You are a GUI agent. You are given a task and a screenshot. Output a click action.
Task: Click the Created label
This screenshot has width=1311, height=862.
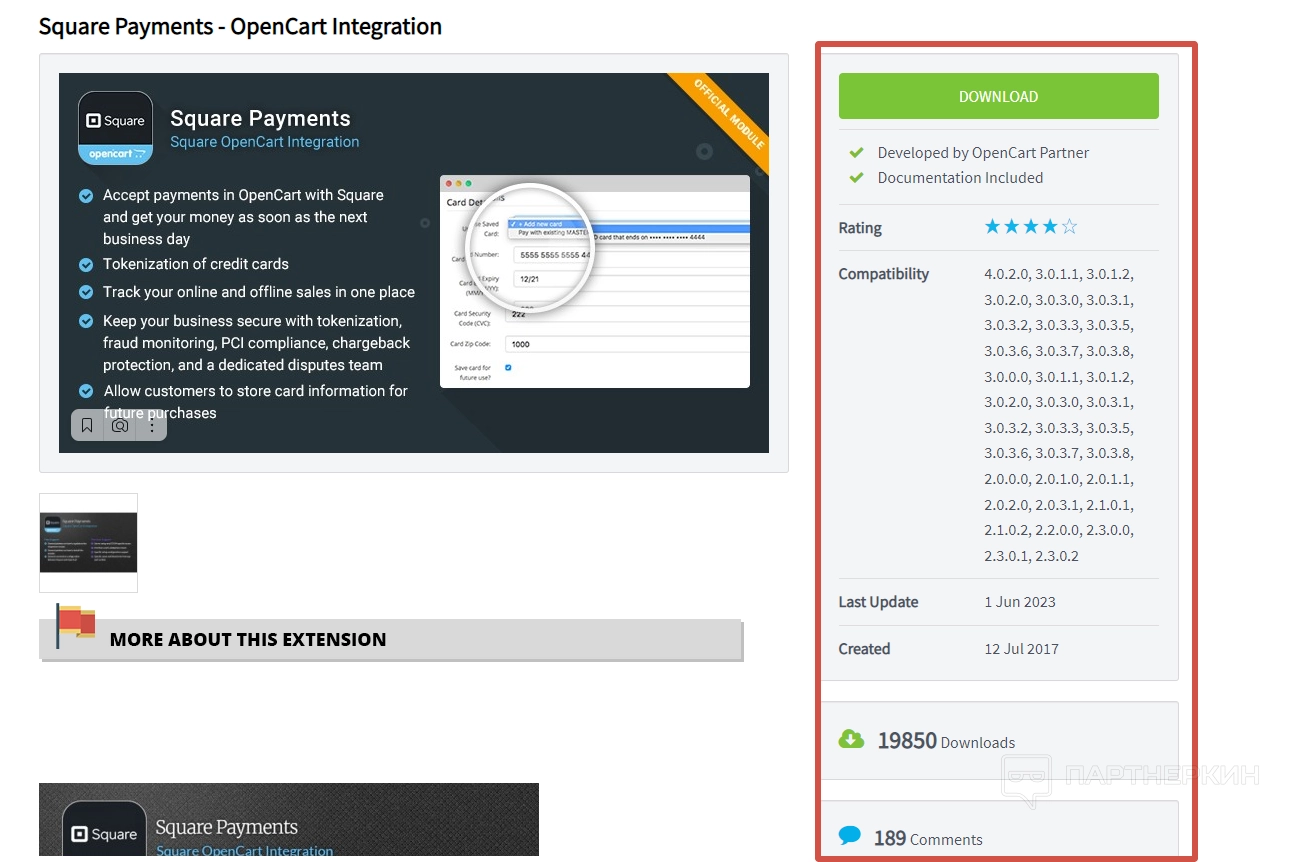pyautogui.click(x=864, y=649)
